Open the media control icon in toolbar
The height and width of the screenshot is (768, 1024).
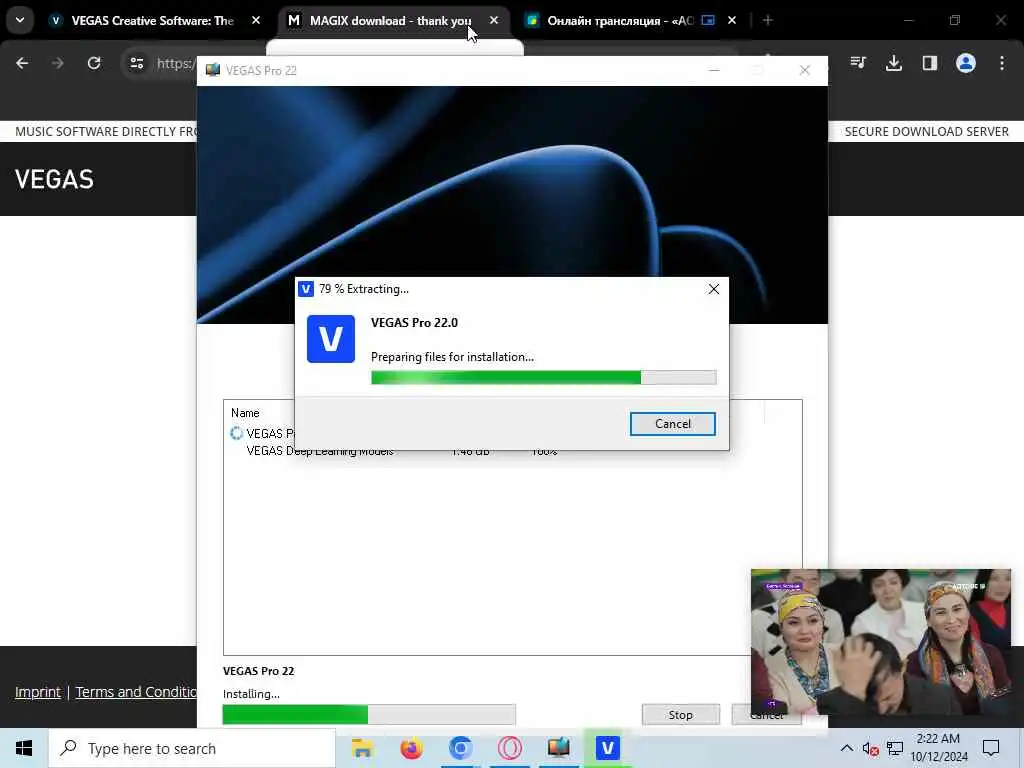point(858,63)
